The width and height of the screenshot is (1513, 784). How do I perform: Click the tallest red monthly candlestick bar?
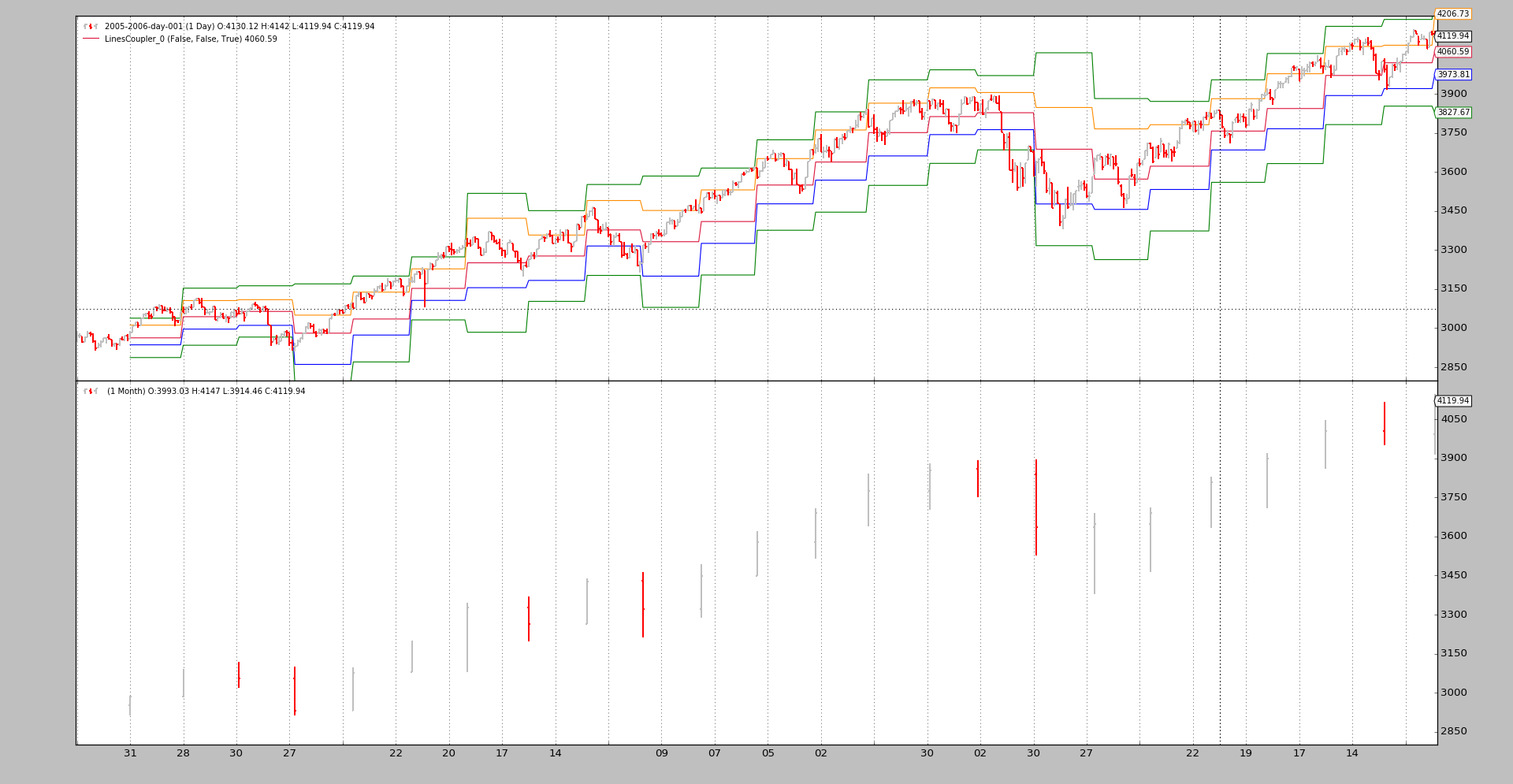point(1035,507)
